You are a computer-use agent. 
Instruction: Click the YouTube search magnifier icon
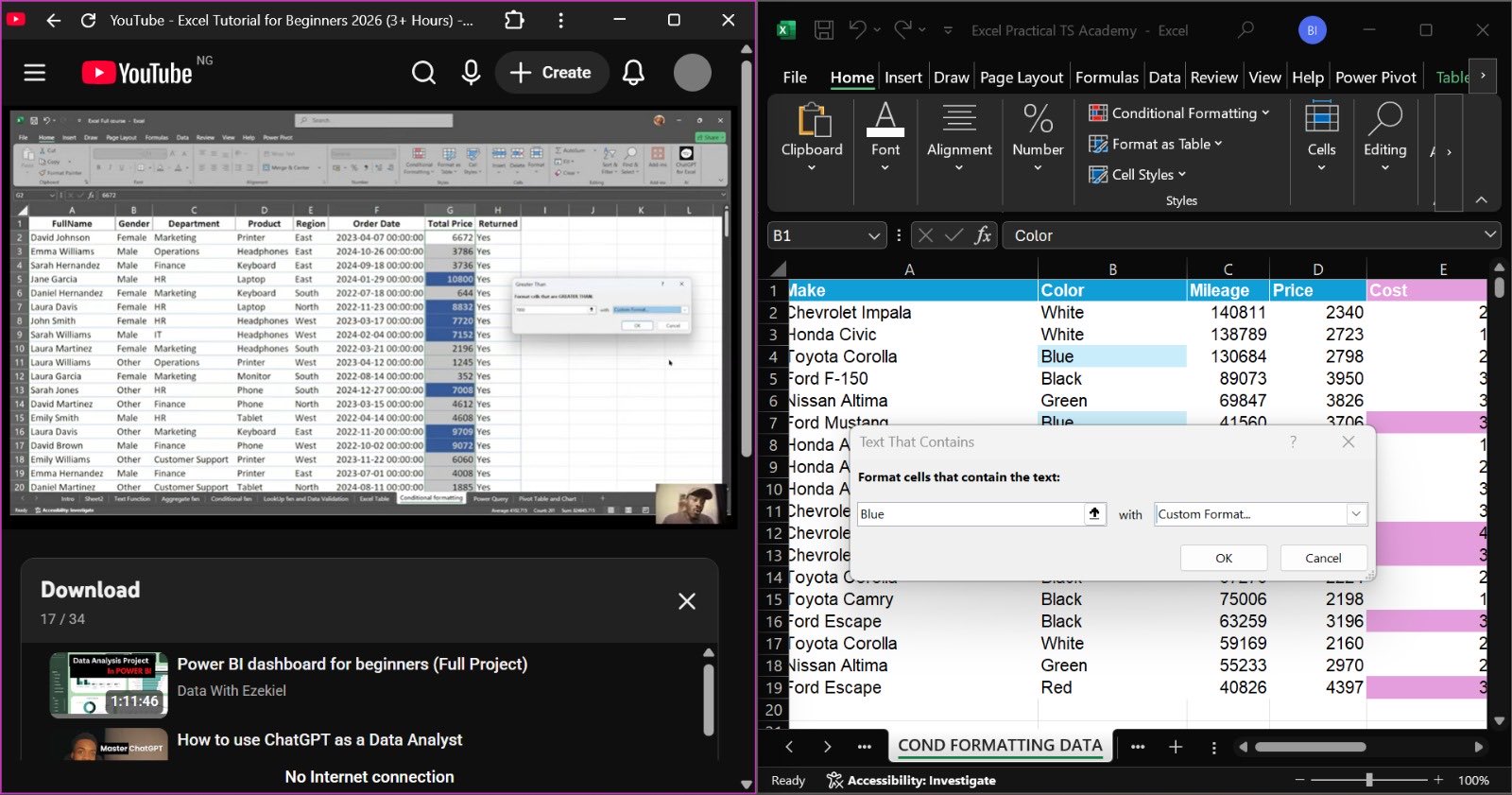point(423,73)
